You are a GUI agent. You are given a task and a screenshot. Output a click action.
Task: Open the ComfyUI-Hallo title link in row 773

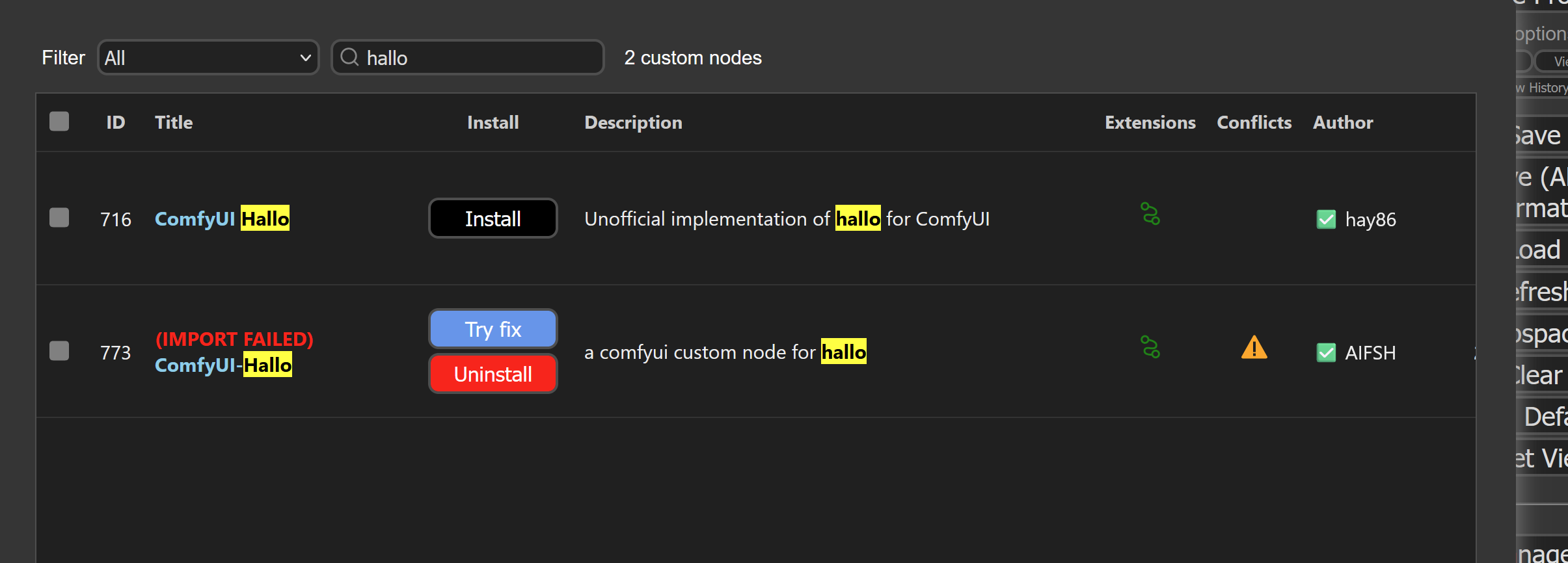(223, 365)
